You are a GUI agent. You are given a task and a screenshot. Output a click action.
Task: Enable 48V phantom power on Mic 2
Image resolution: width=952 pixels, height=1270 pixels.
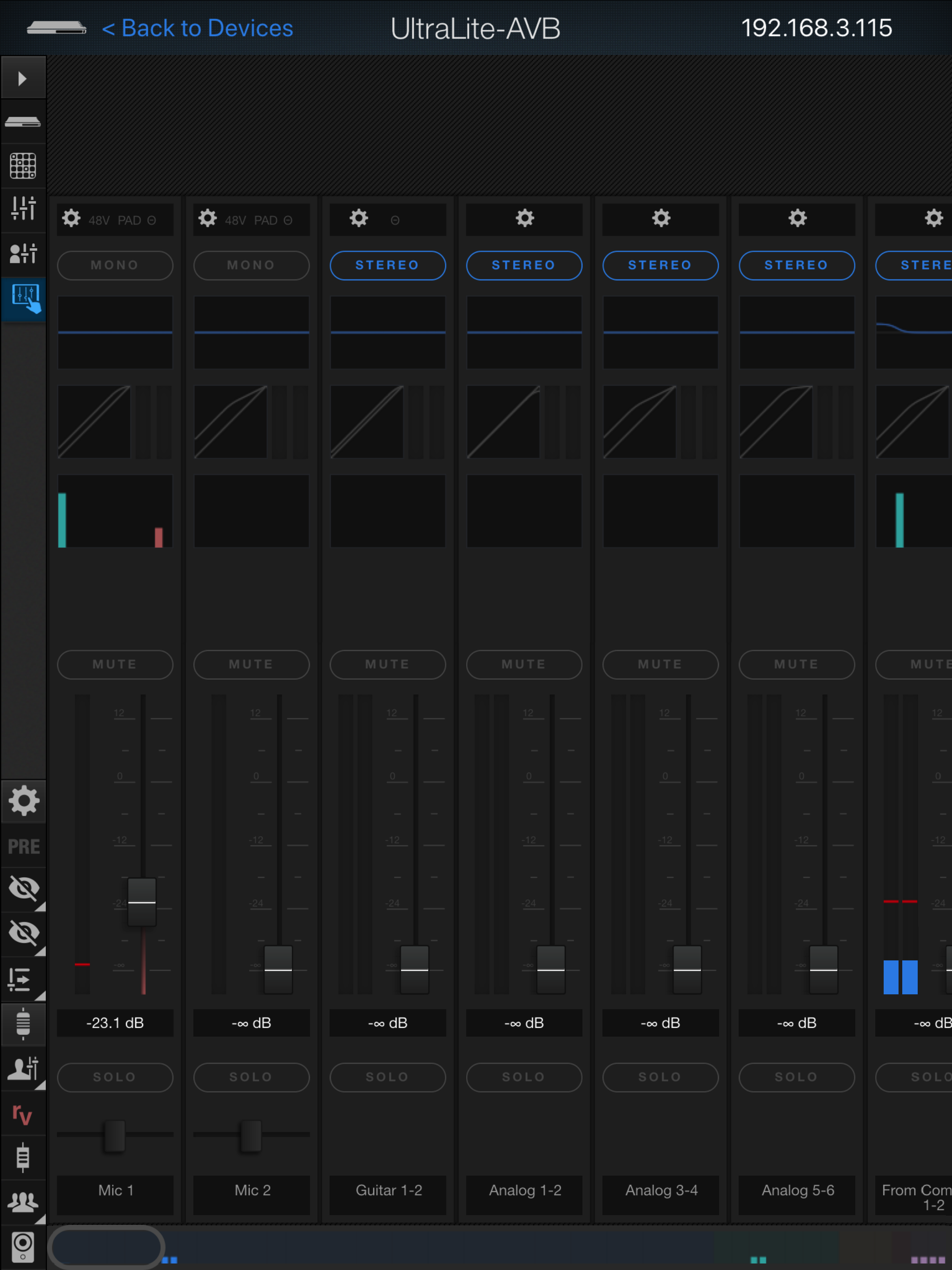[x=235, y=220]
